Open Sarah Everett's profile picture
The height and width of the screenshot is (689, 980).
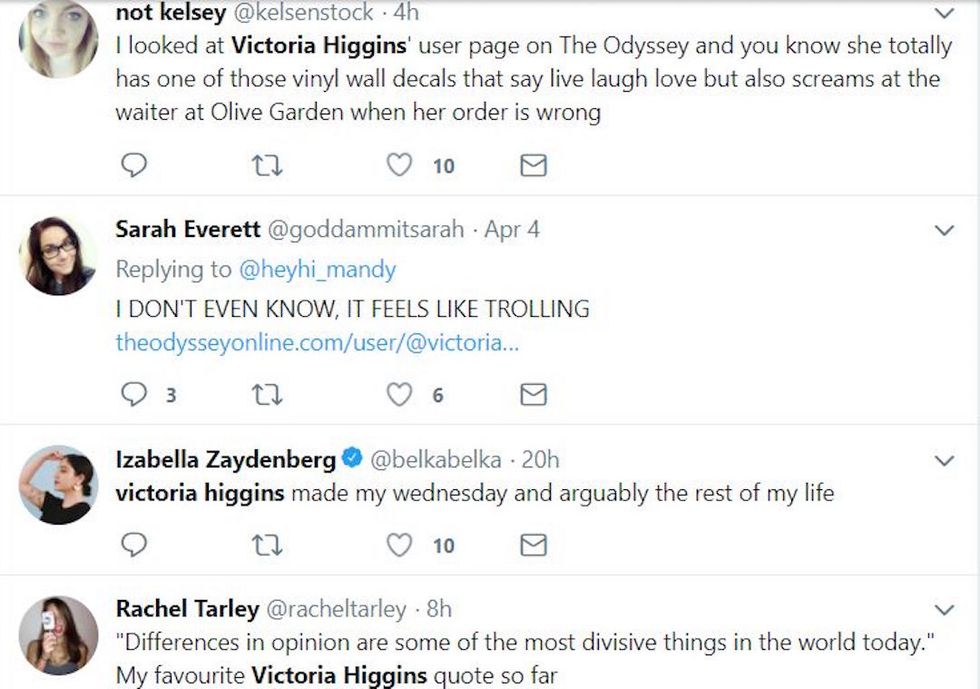point(57,256)
